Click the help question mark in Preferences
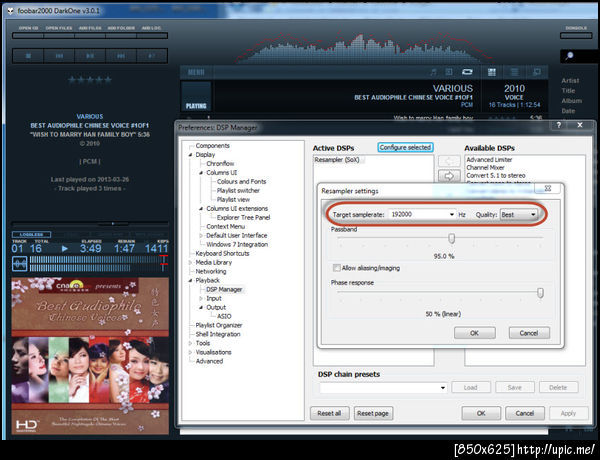Image resolution: width=600 pixels, height=460 pixels. pyautogui.click(x=559, y=125)
